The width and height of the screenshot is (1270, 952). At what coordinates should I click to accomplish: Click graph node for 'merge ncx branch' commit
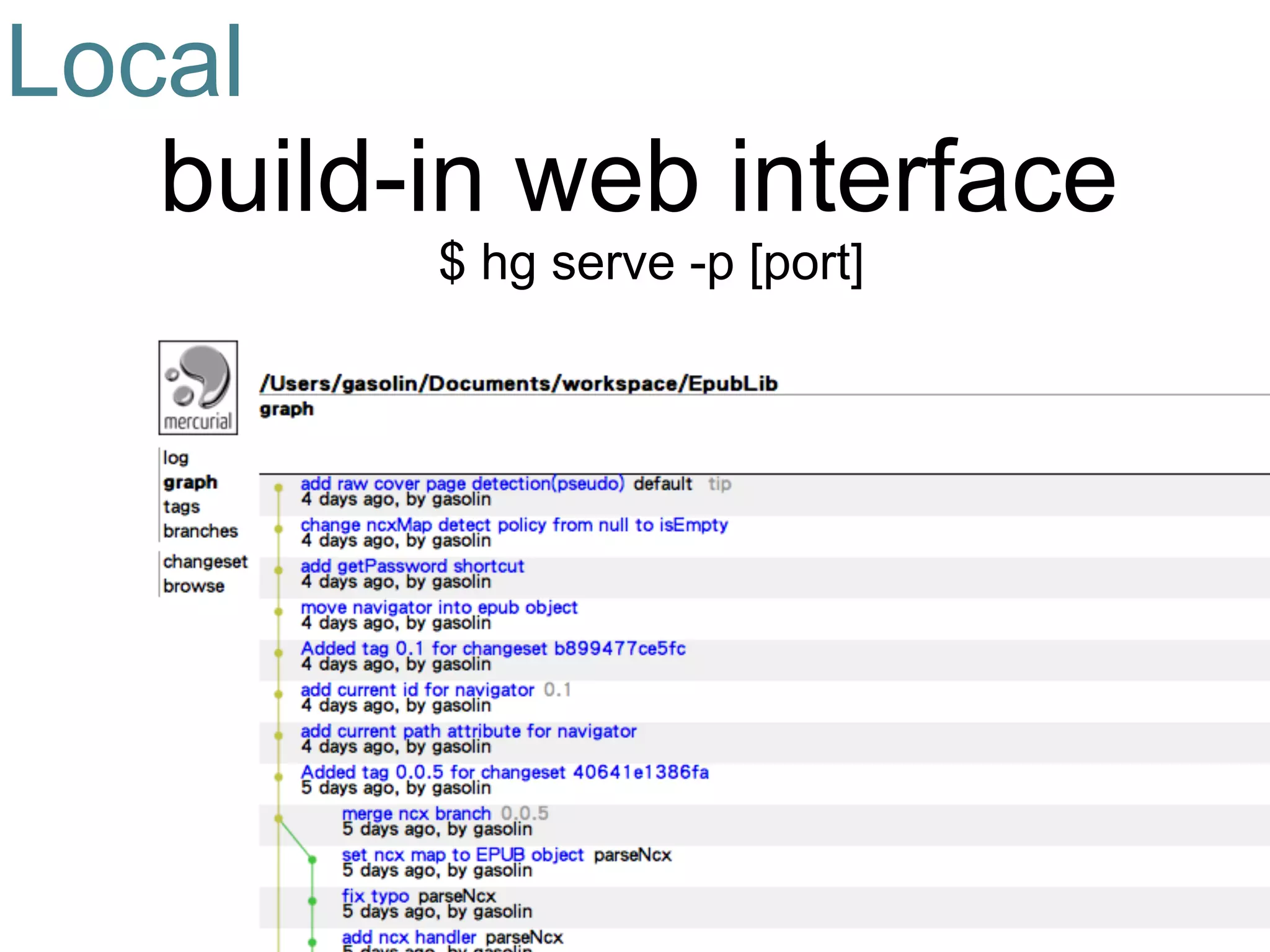[279, 818]
